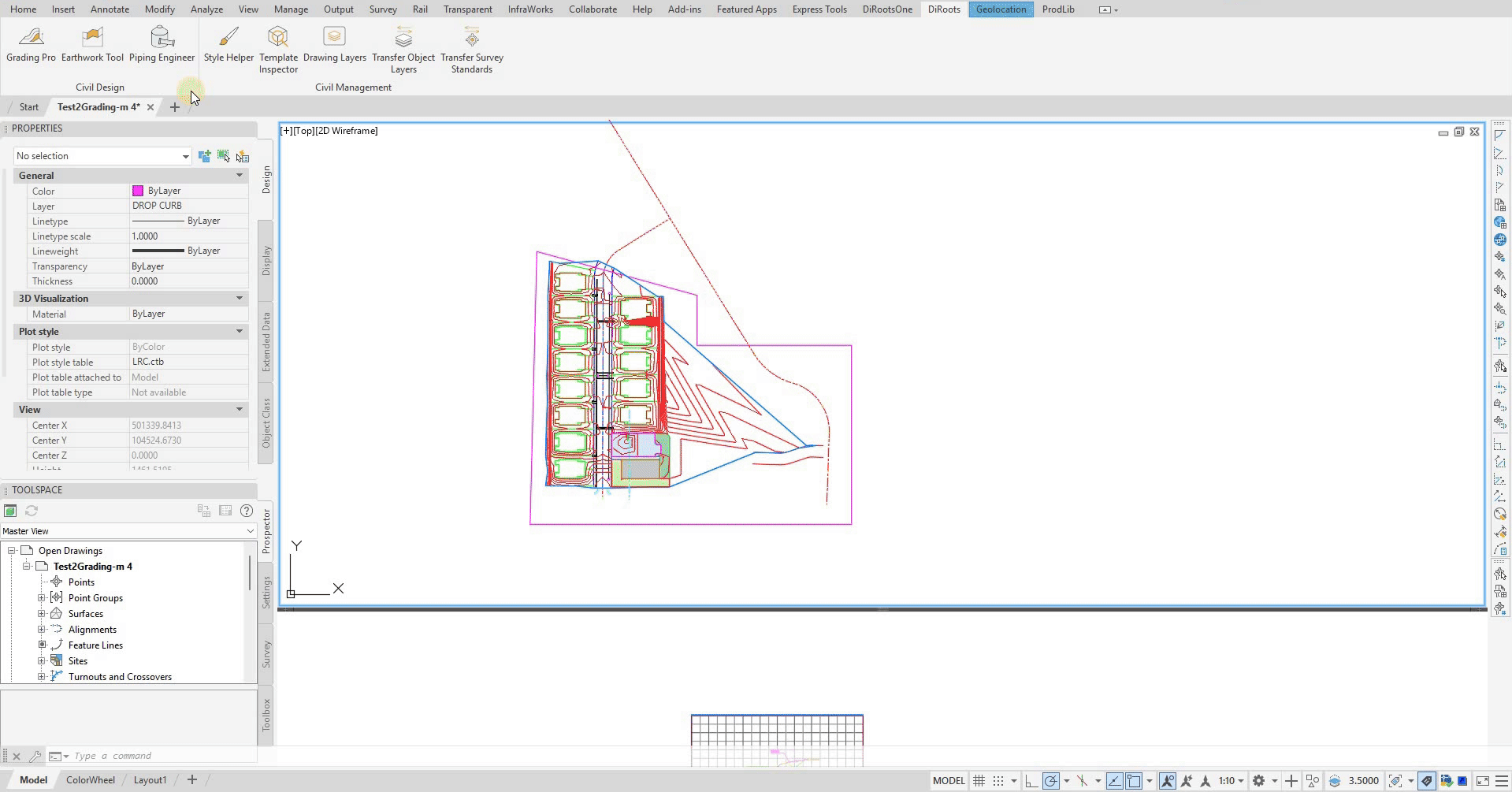Expand the Surfaces tree node
The image size is (1512, 792).
[42, 614]
